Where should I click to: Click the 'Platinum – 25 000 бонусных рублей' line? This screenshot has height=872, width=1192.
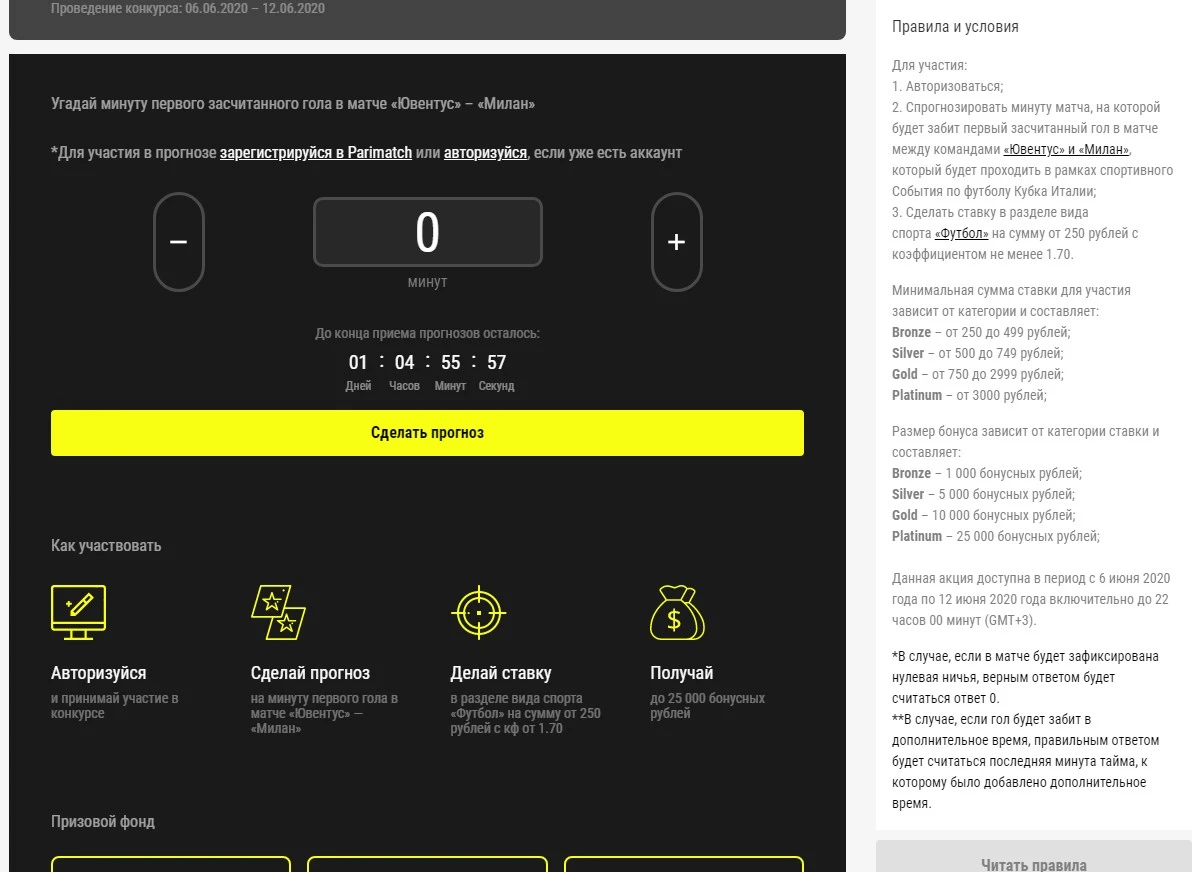point(996,536)
